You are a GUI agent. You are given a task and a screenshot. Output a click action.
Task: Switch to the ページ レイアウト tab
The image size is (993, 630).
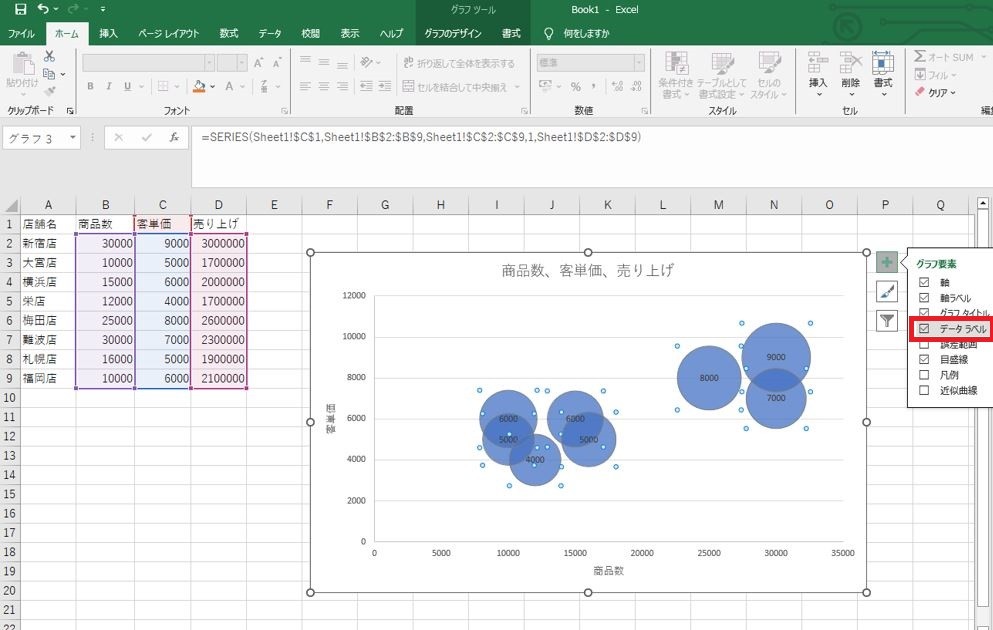coord(168,33)
